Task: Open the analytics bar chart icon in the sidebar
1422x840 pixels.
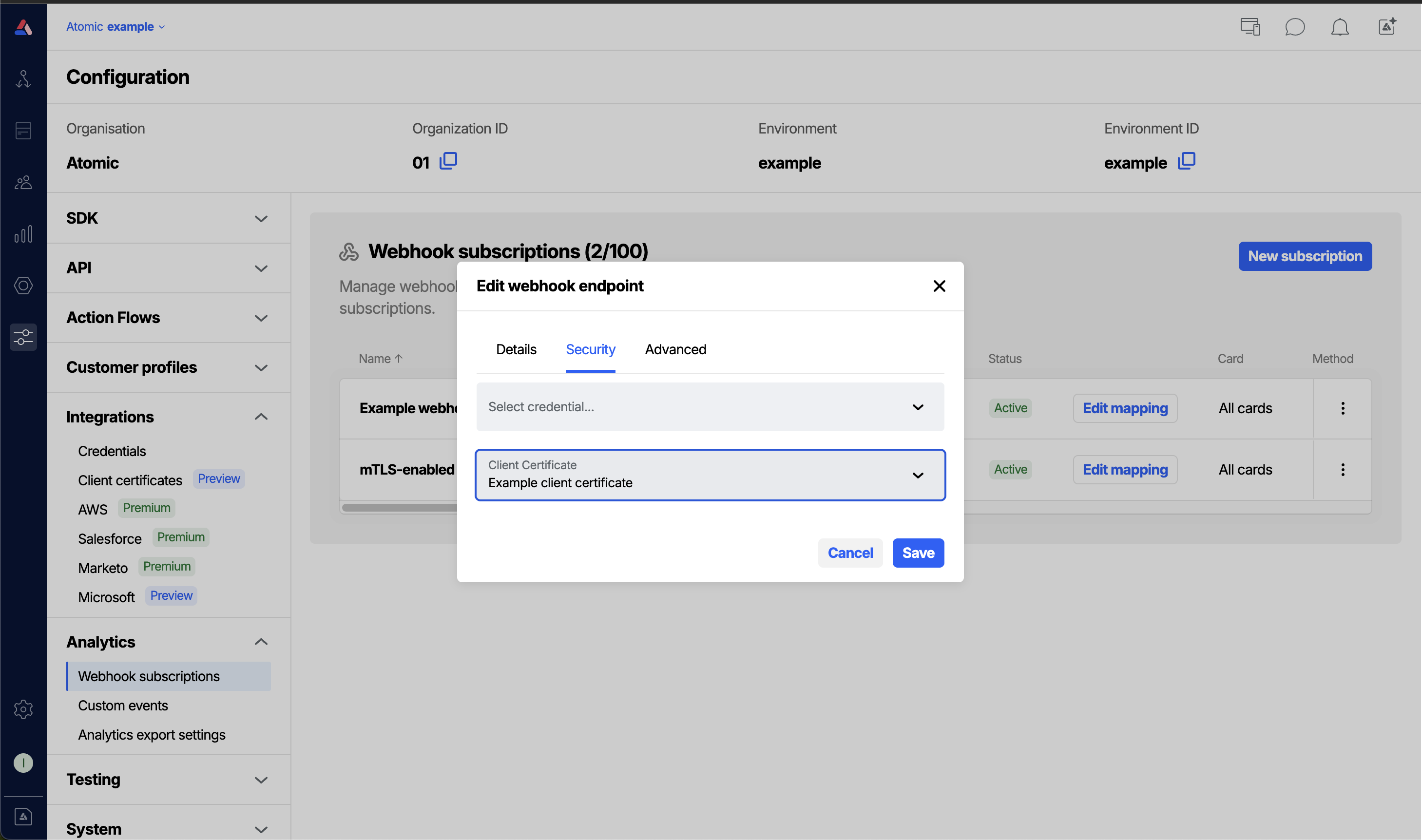Action: tap(22, 234)
